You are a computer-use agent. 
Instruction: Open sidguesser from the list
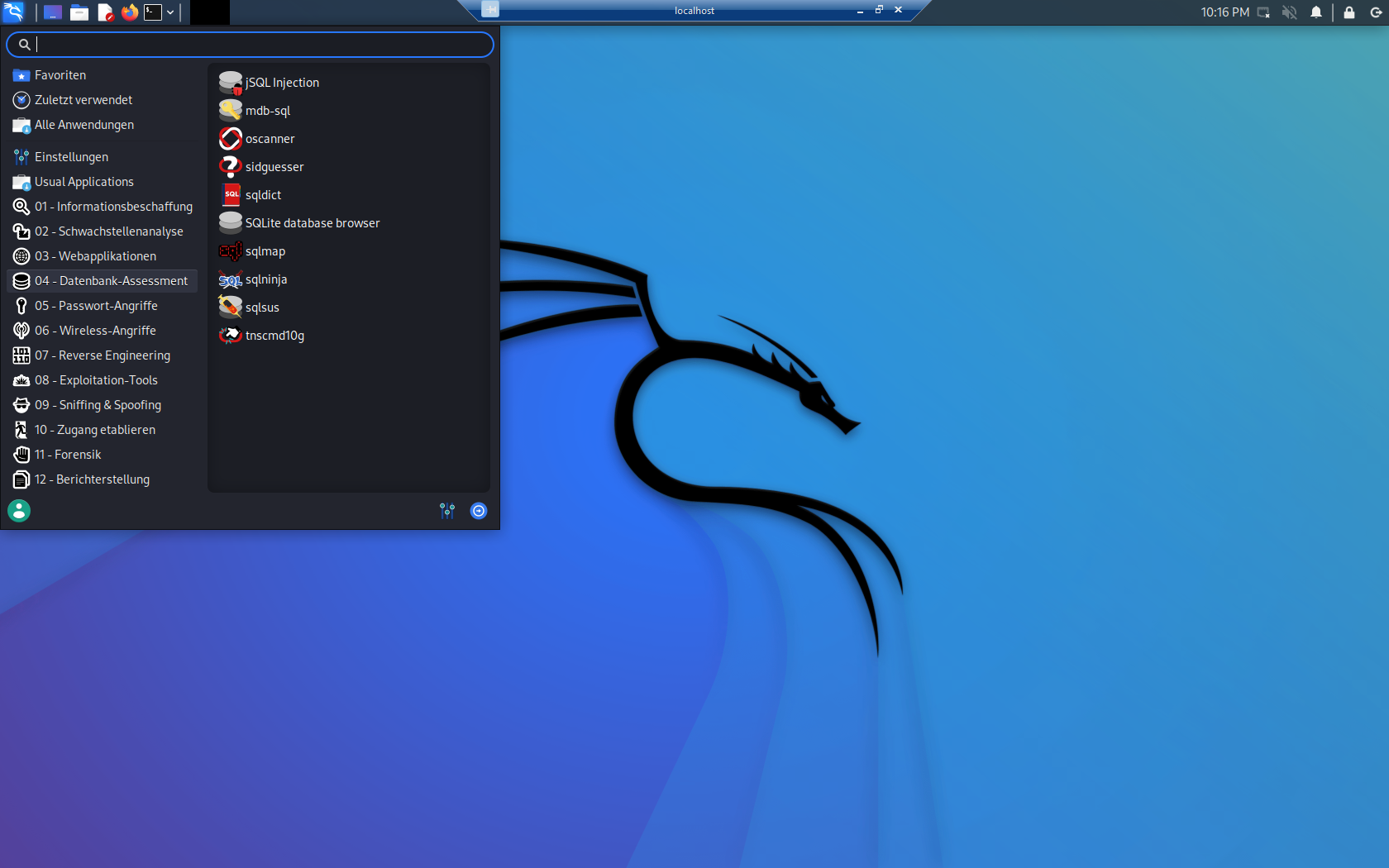pos(349,167)
